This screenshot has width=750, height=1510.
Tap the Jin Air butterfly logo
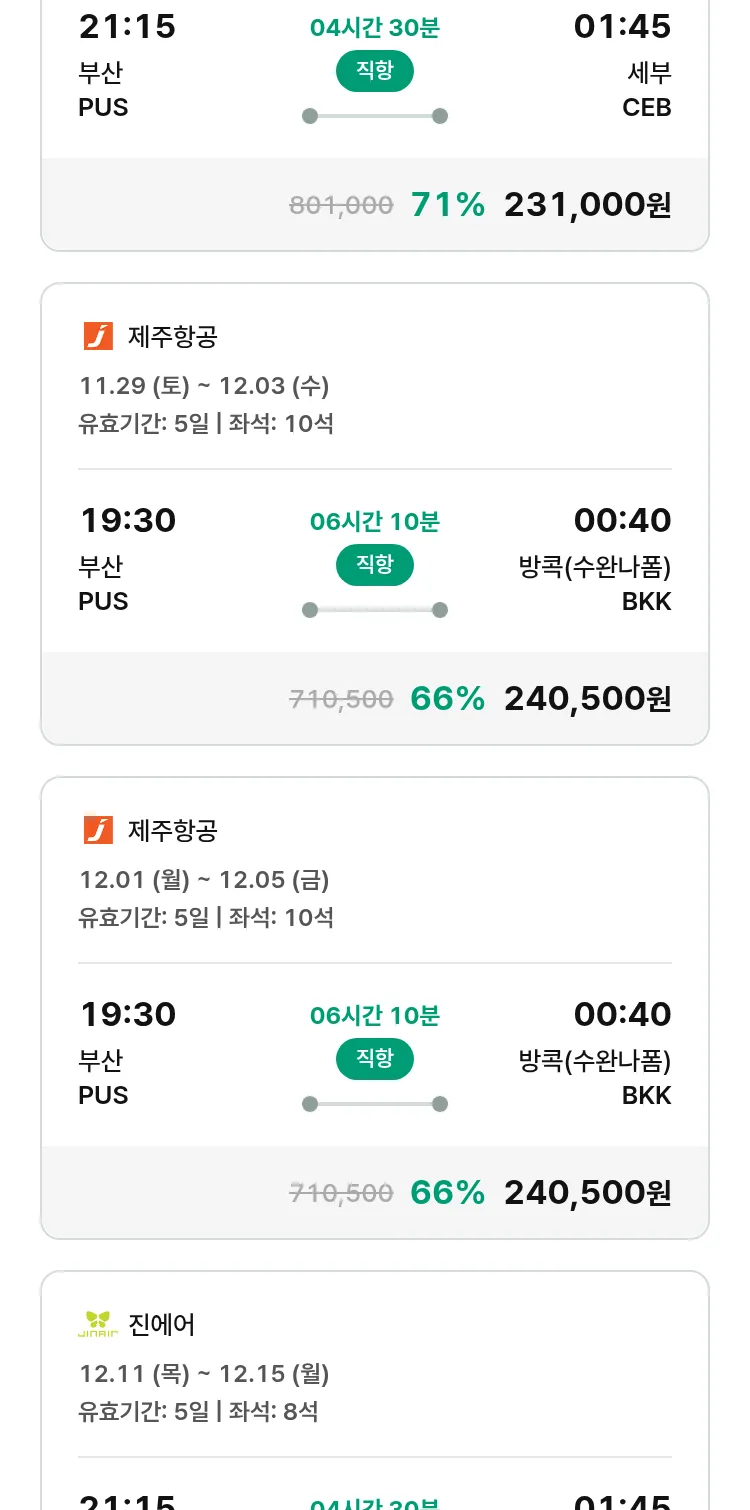click(x=98, y=1324)
